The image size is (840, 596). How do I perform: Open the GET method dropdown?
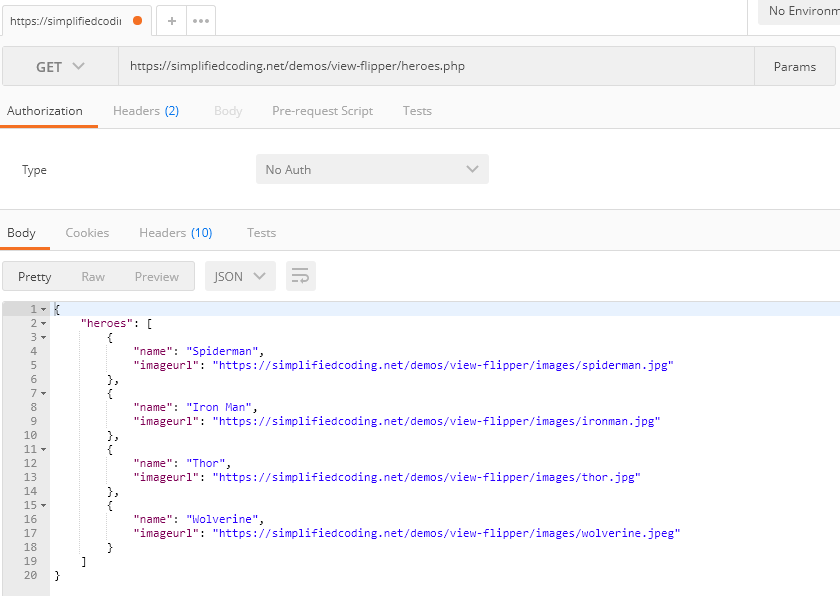point(60,66)
